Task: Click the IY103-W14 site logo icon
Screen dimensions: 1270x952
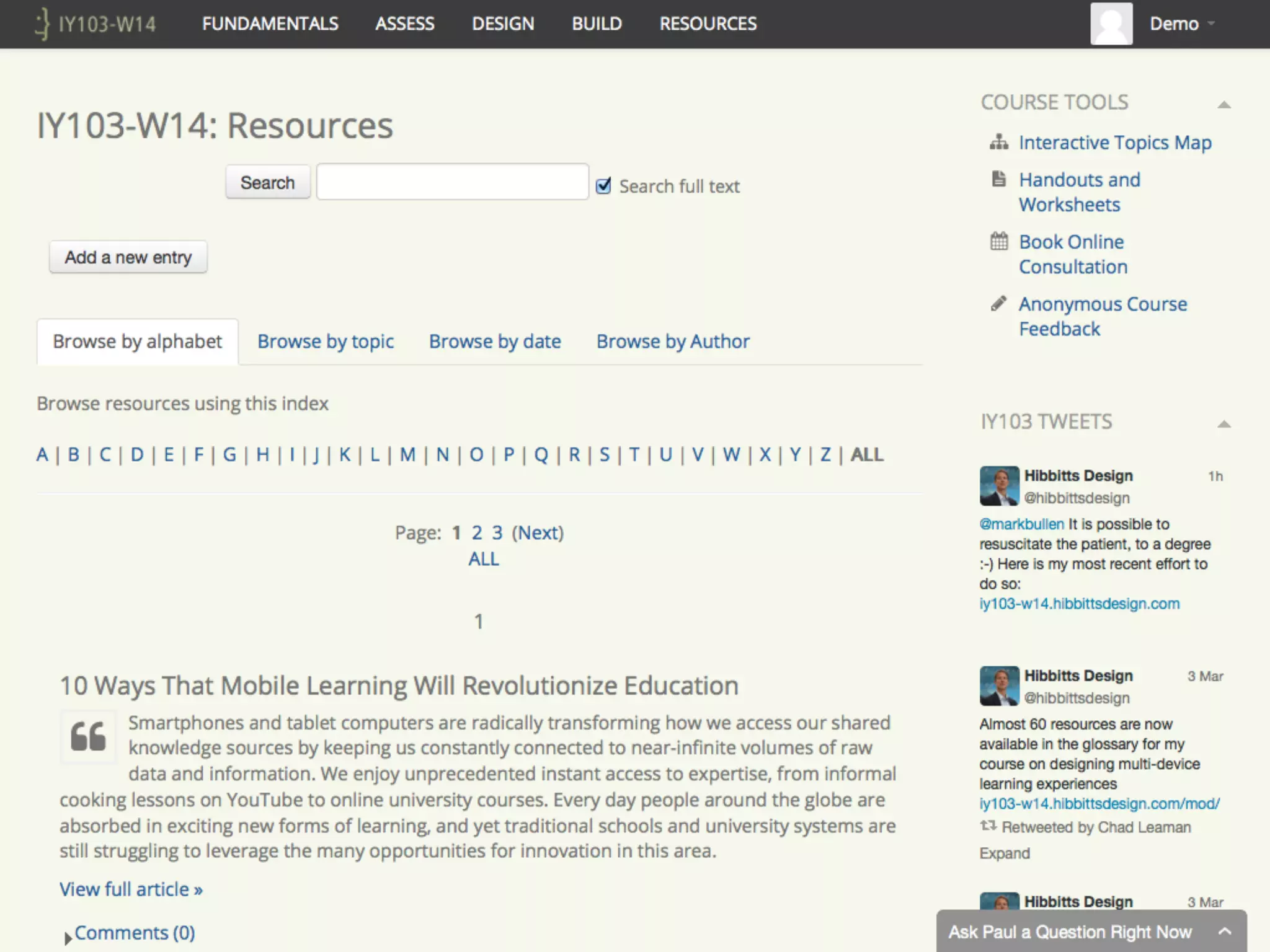Action: (x=42, y=24)
